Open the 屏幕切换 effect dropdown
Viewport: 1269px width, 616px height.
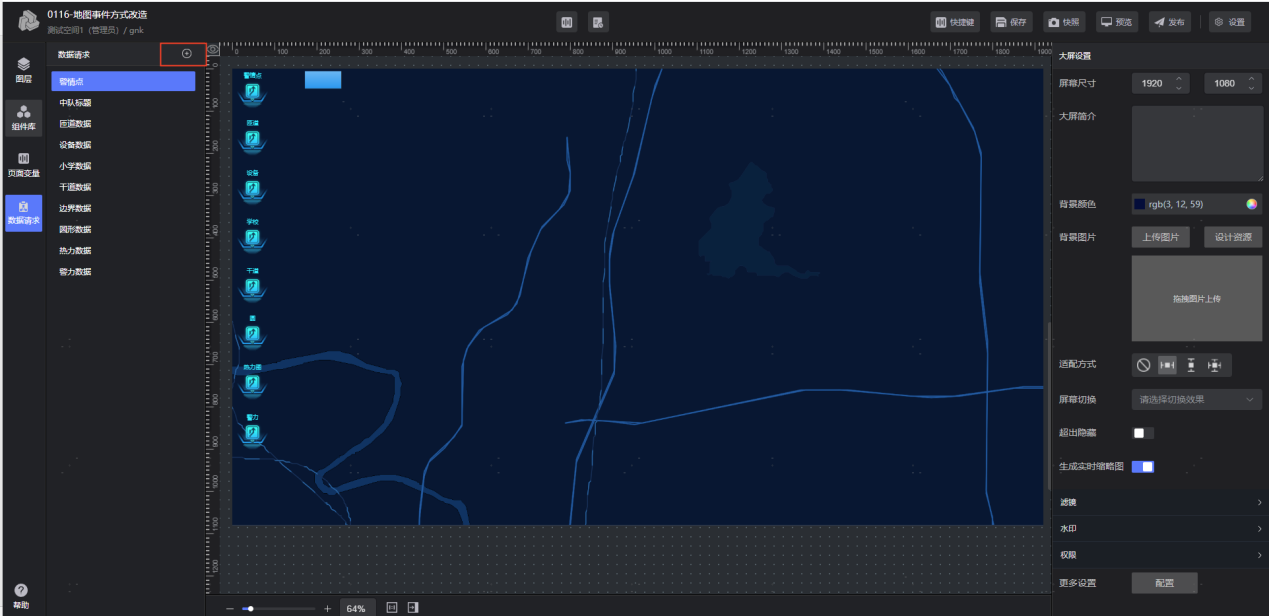click(1196, 399)
